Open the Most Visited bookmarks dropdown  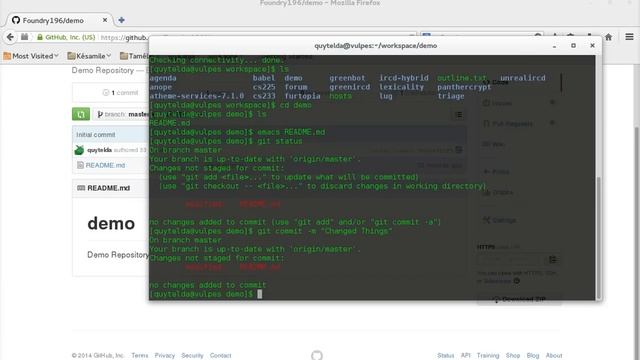coord(31,56)
